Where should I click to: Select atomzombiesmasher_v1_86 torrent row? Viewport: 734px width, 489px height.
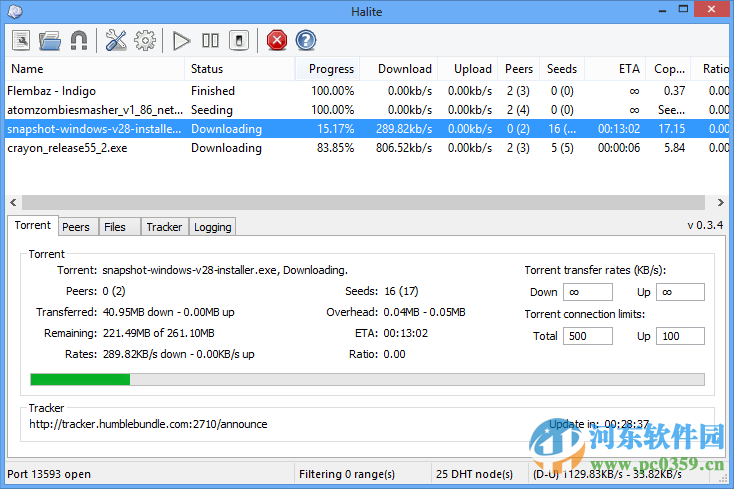(x=367, y=110)
